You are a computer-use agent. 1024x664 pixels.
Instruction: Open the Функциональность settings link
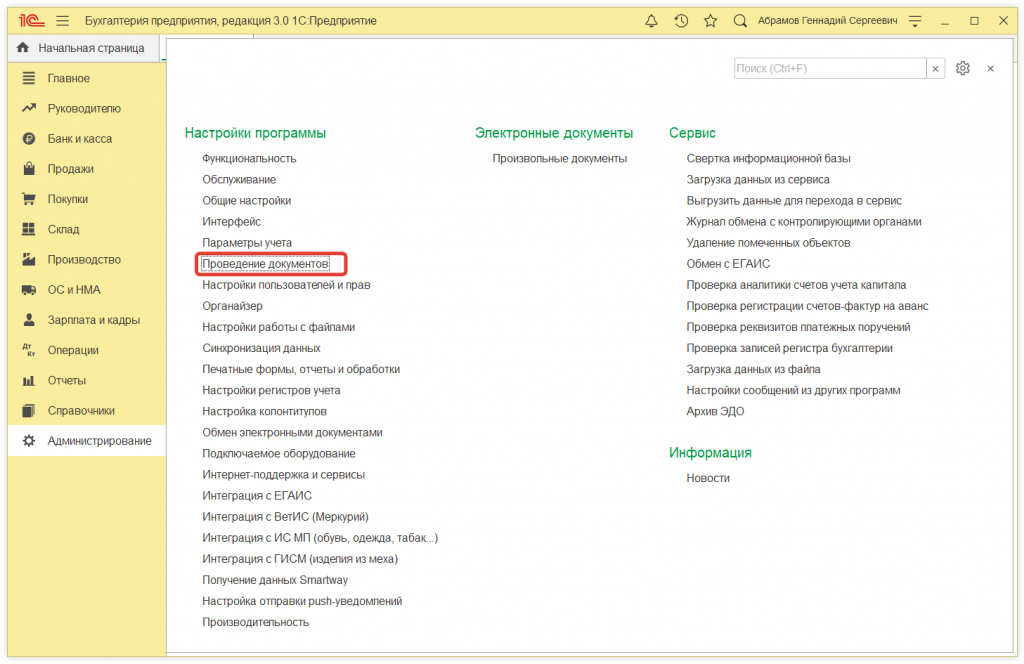point(250,157)
